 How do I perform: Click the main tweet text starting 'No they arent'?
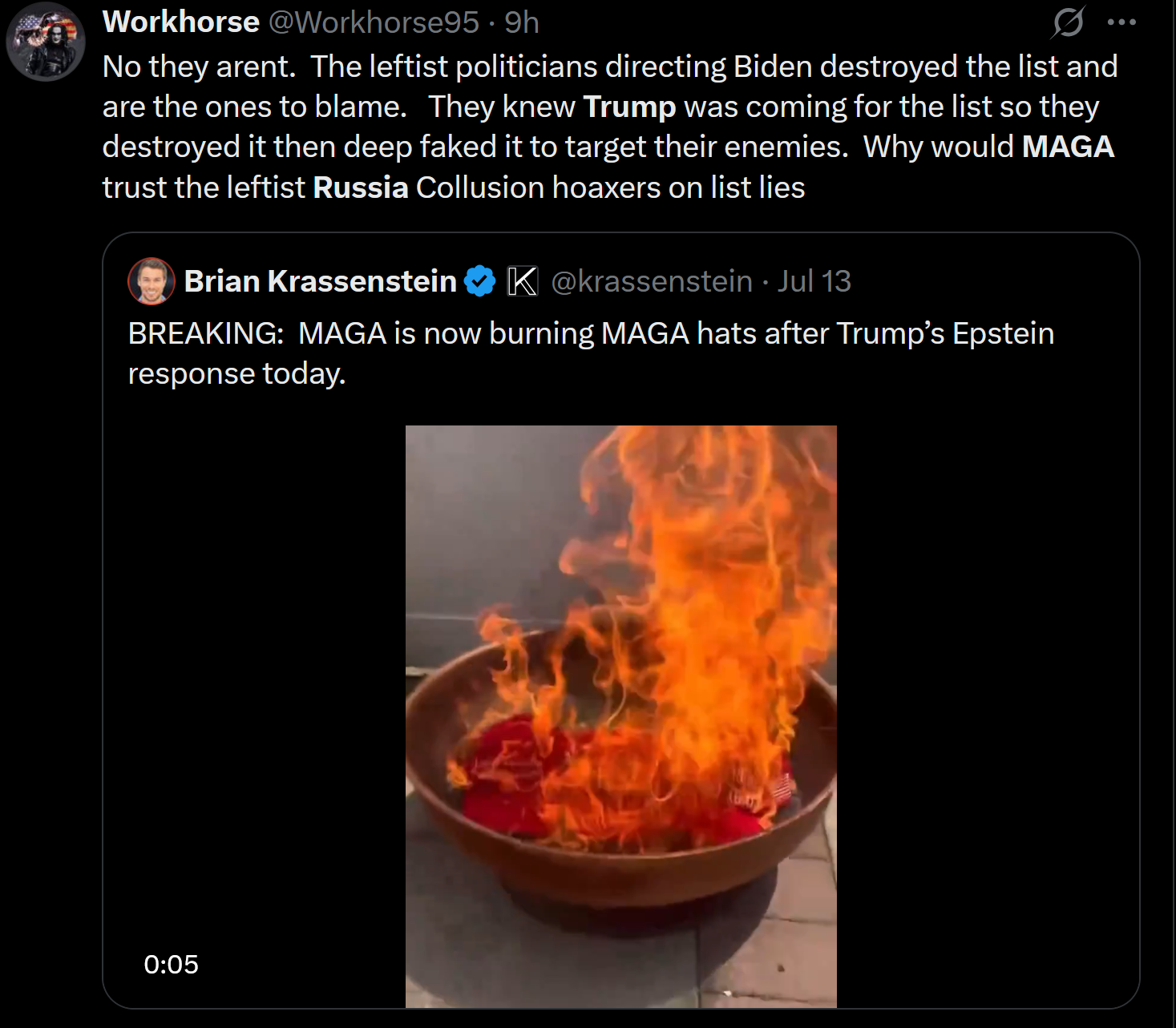click(x=610, y=127)
